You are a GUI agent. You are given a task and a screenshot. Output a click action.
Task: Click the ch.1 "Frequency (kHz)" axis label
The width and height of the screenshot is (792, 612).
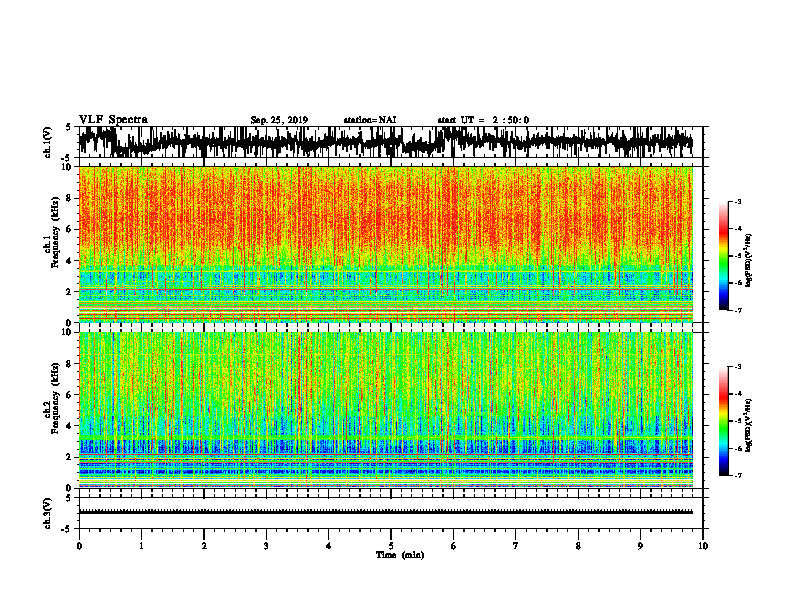56,232
